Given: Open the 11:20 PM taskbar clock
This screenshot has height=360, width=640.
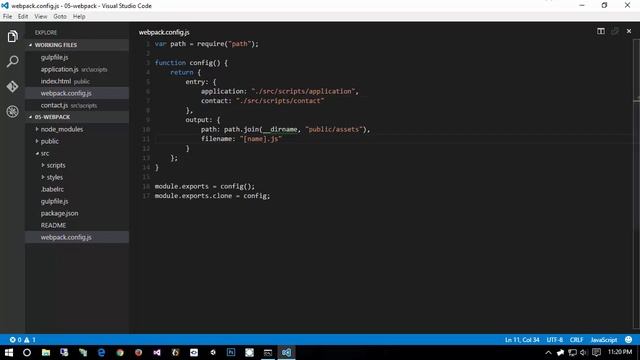Looking at the screenshot, I should pos(620,352).
